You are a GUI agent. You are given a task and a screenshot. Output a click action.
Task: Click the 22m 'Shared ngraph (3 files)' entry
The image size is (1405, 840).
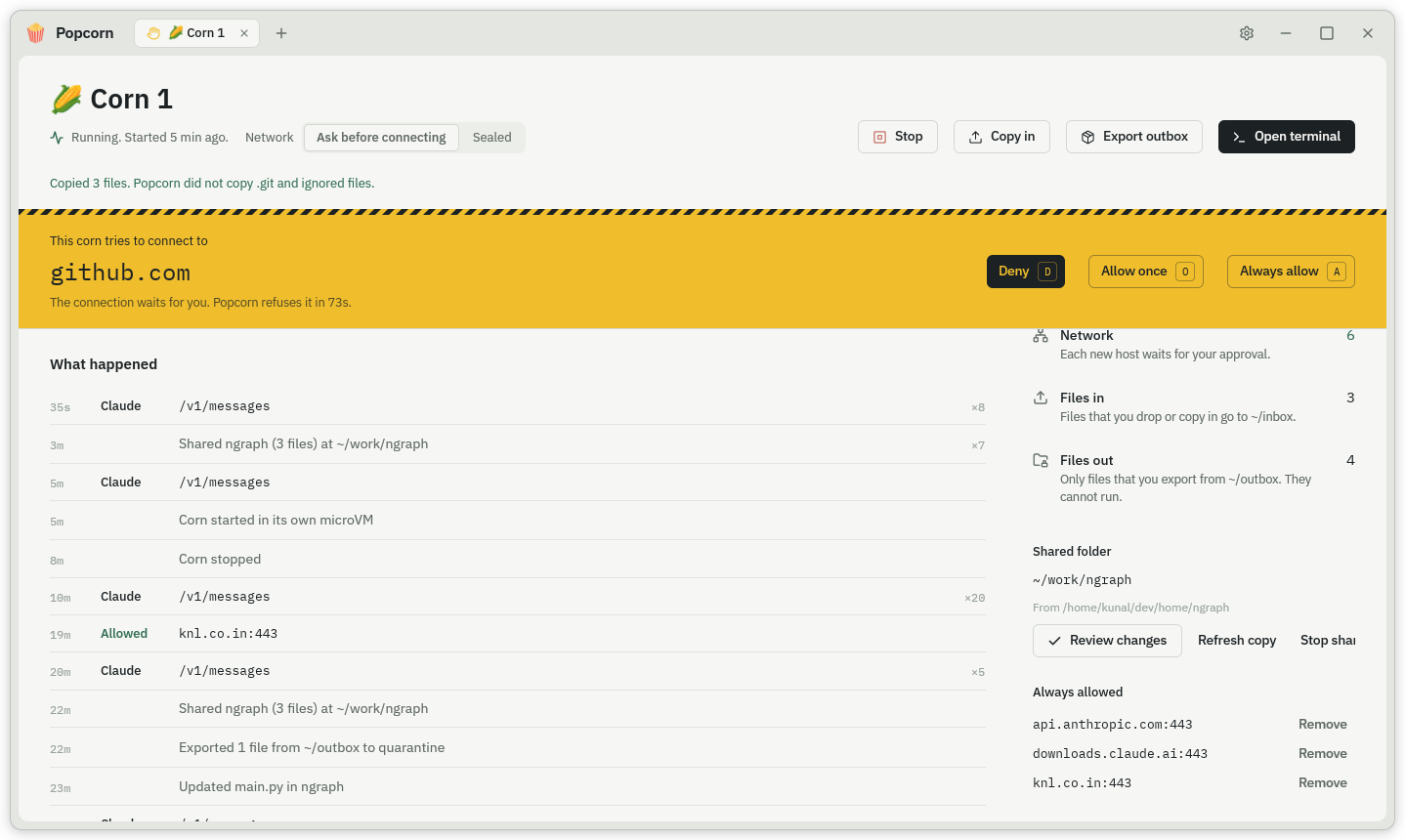coord(518,709)
